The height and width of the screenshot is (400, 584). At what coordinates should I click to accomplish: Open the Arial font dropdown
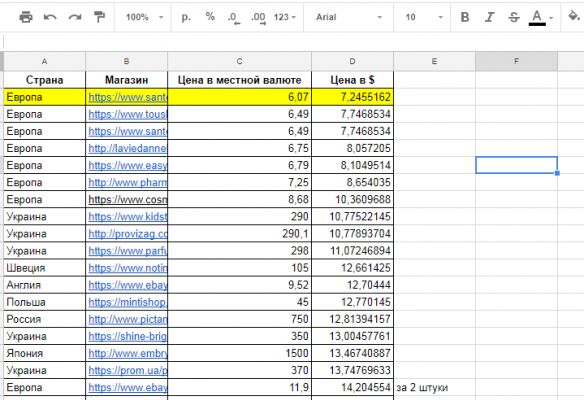349,17
